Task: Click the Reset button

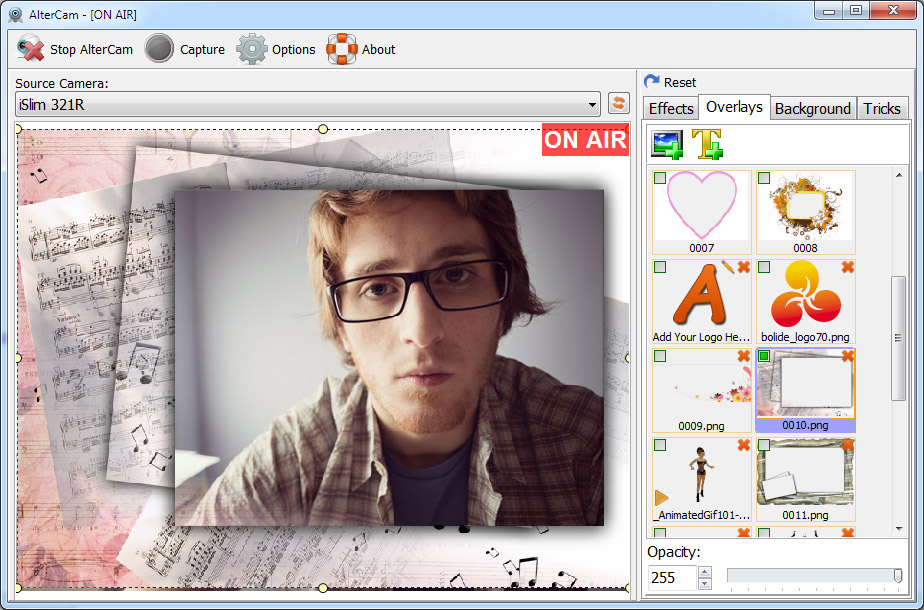Action: [670, 82]
